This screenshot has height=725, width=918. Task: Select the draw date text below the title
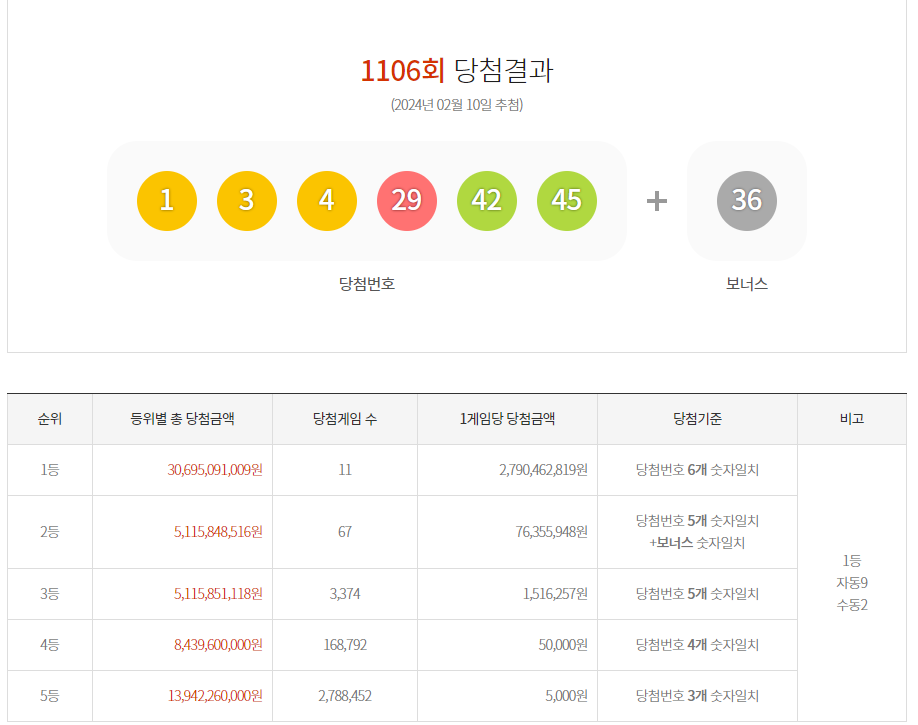click(x=458, y=104)
